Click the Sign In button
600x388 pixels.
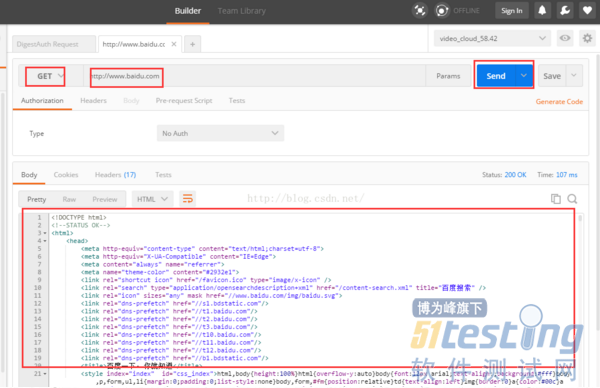[512, 10]
